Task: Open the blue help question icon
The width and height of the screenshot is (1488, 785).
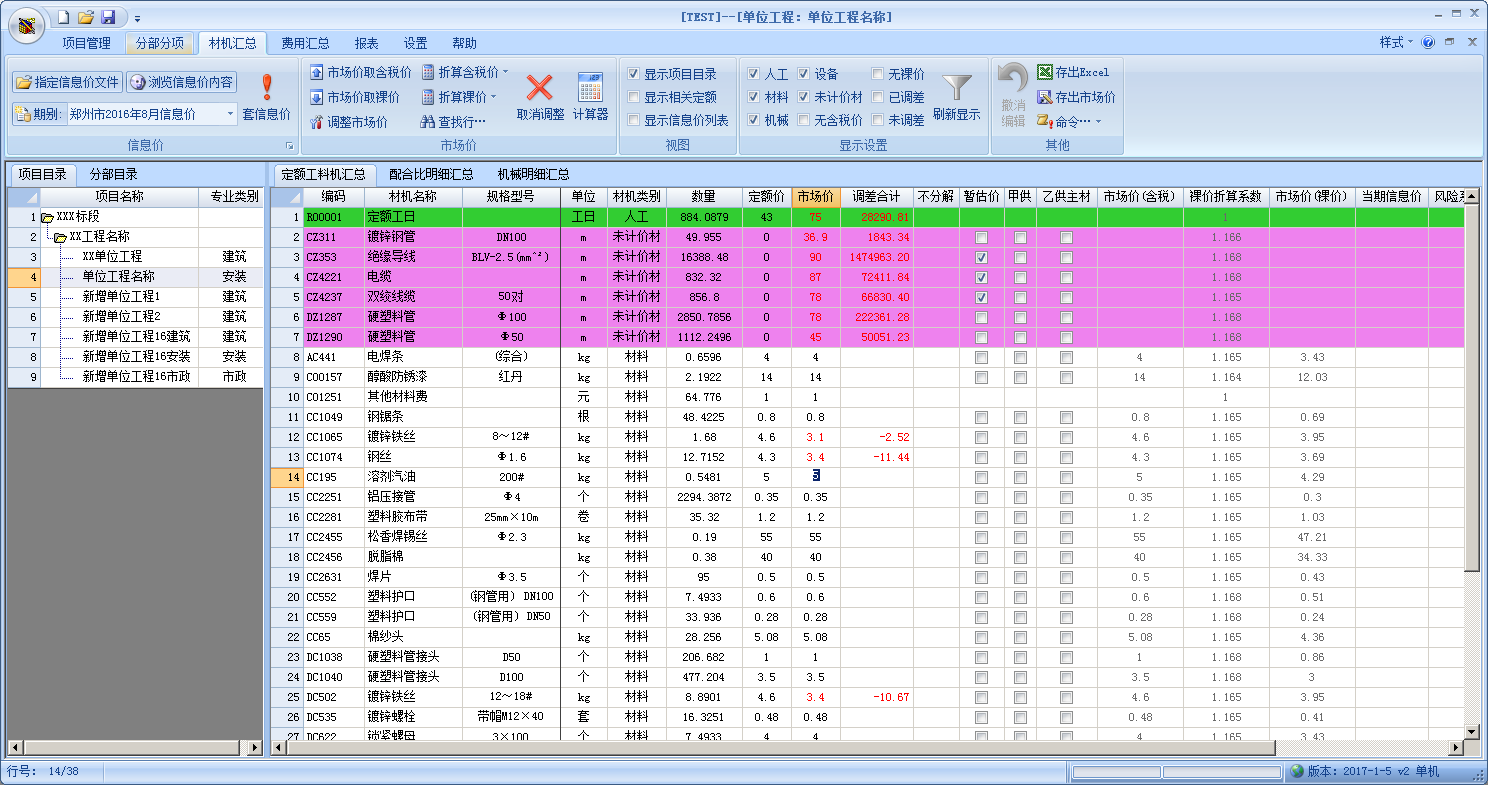Action: pos(1428,43)
